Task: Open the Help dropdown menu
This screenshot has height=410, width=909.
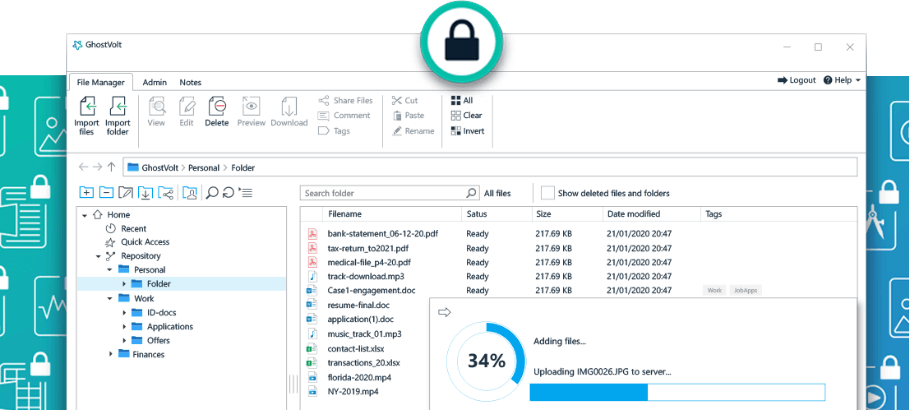Action: coord(842,80)
